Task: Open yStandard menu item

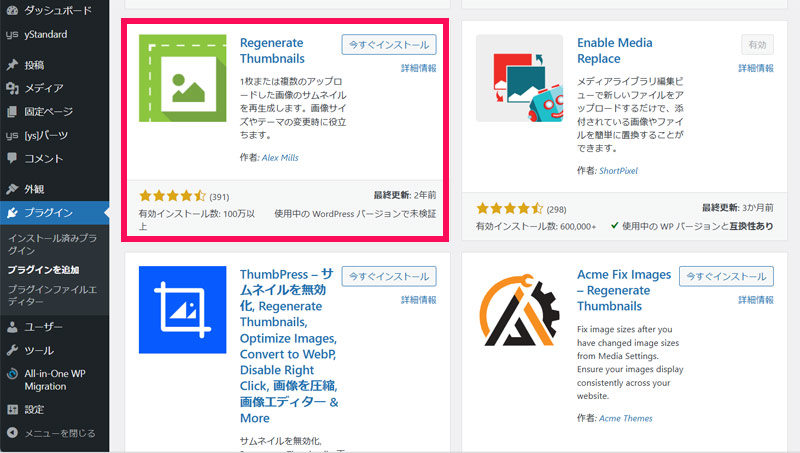Action: 55,35
